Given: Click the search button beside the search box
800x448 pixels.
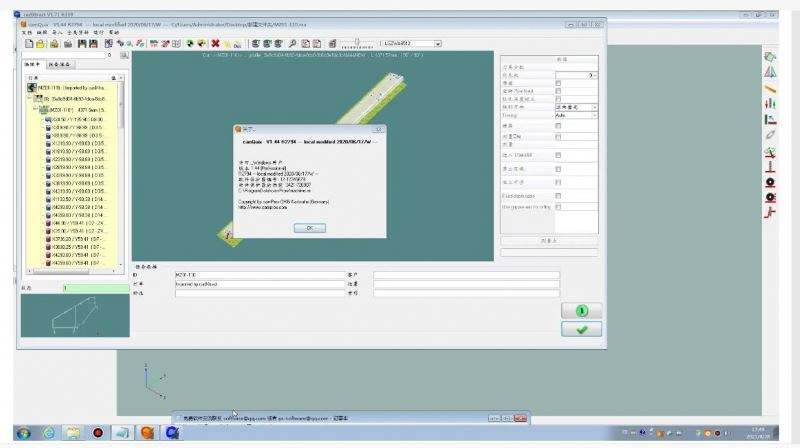Looking at the screenshot, I should tap(124, 55).
